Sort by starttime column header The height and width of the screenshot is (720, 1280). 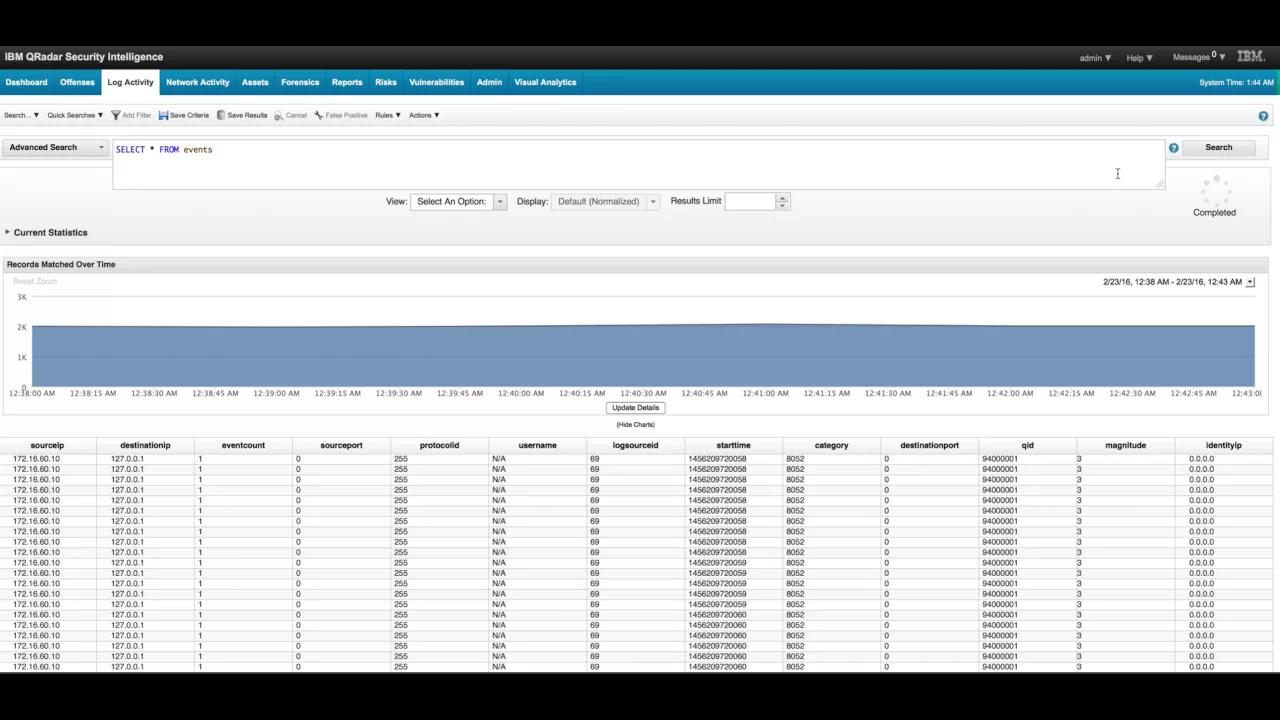(733, 445)
